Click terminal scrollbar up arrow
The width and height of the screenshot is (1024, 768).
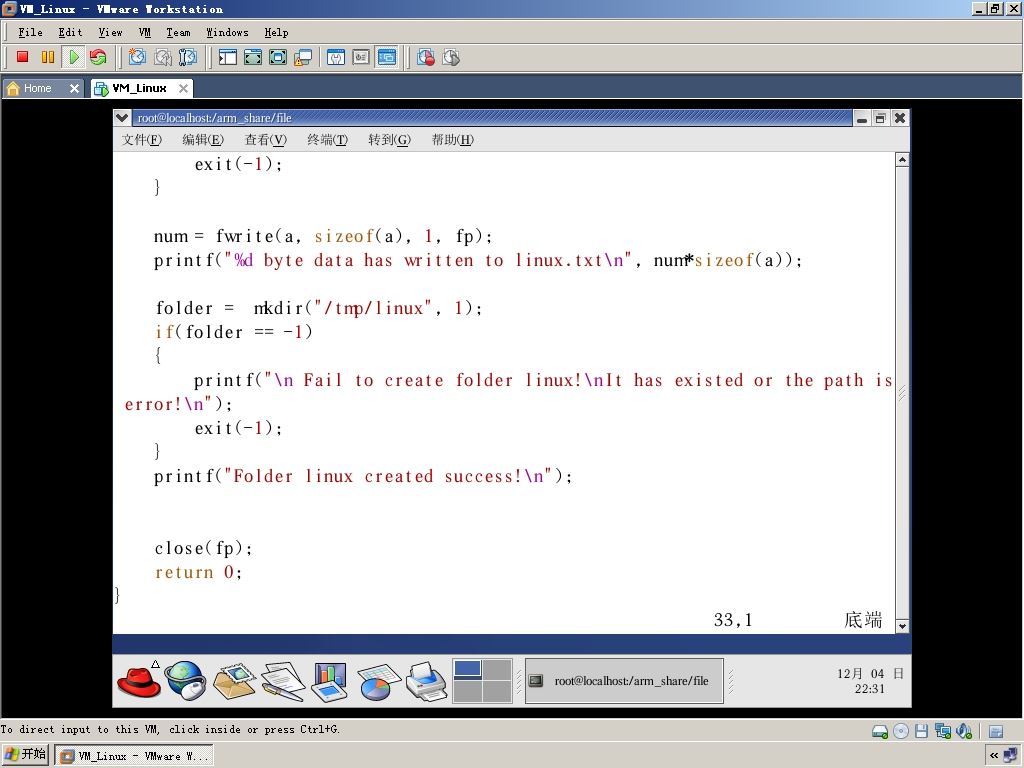point(902,160)
